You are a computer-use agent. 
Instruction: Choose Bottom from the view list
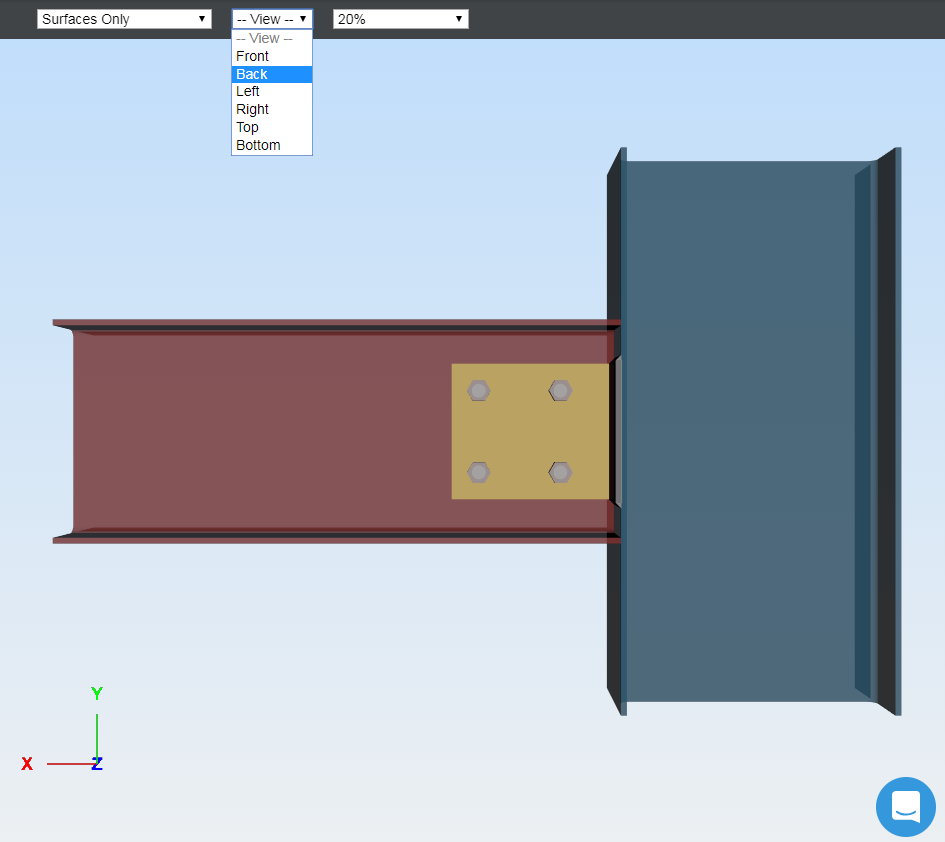tap(272, 145)
